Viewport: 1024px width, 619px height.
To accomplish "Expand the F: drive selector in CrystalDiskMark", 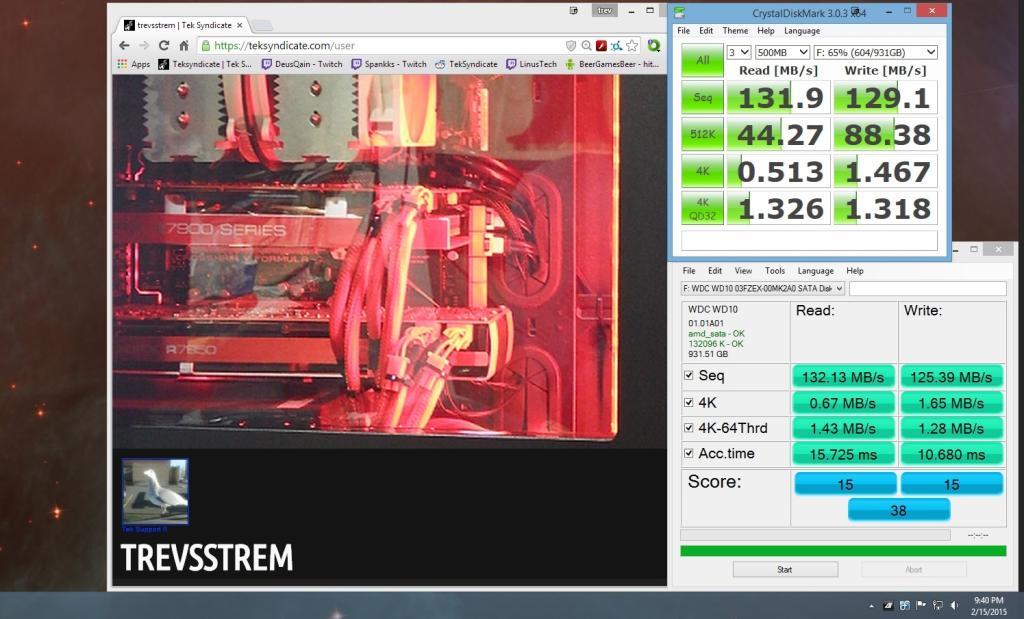I will pos(875,52).
